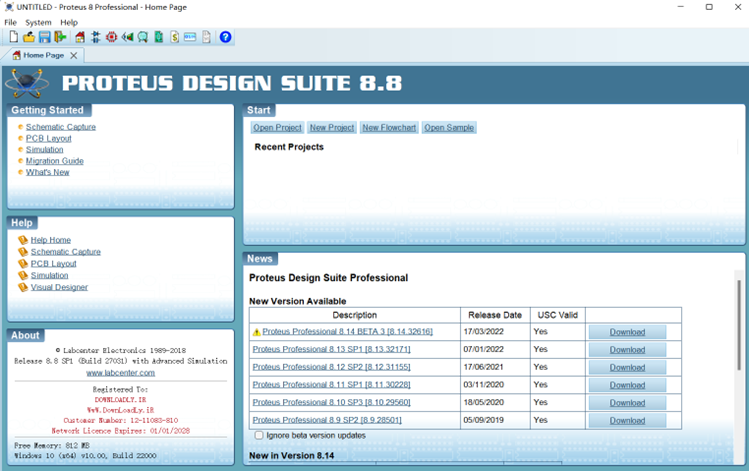Click the New Project blank page icon

click(x=14, y=37)
